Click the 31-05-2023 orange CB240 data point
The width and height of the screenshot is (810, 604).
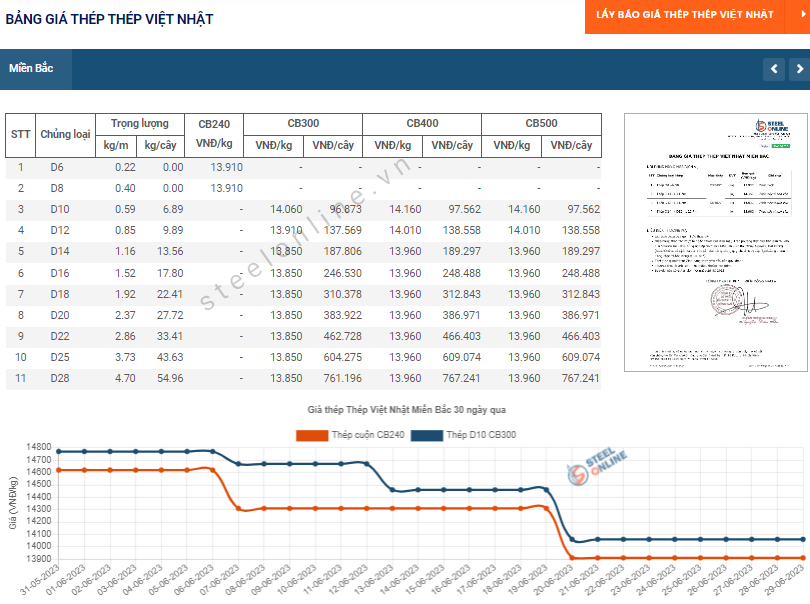(x=59, y=470)
